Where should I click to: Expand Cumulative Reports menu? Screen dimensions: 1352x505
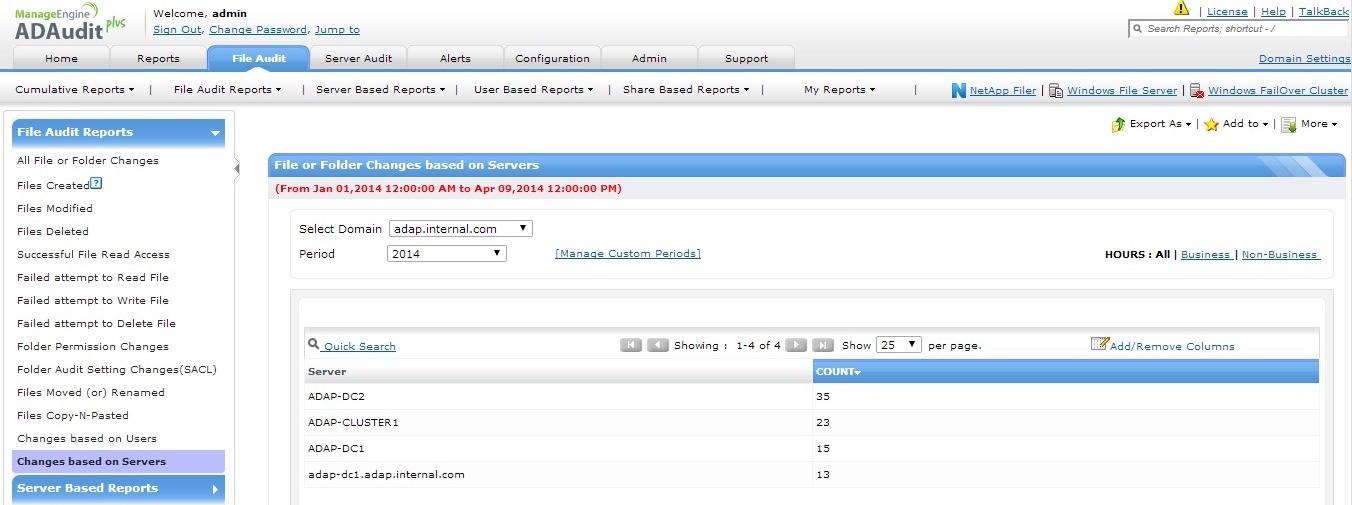(x=75, y=90)
